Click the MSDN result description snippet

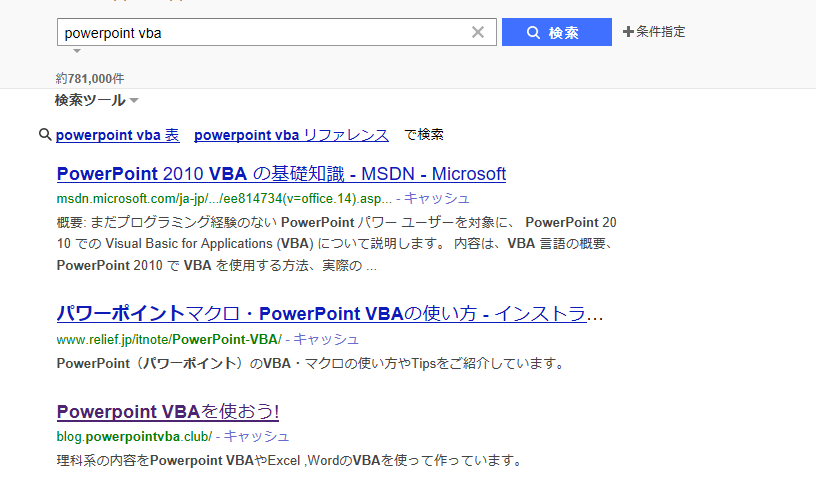[337, 244]
